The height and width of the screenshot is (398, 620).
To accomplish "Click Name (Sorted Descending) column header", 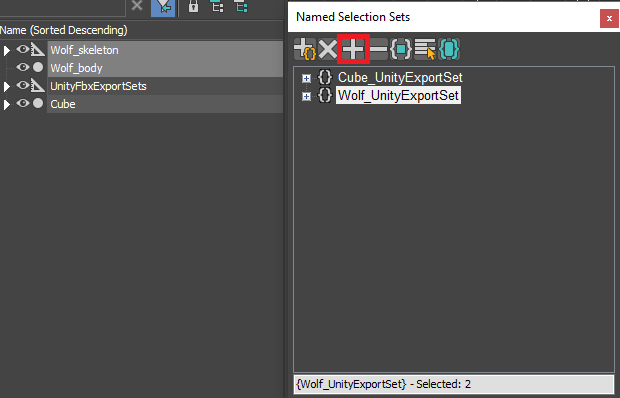I will tap(64, 30).
